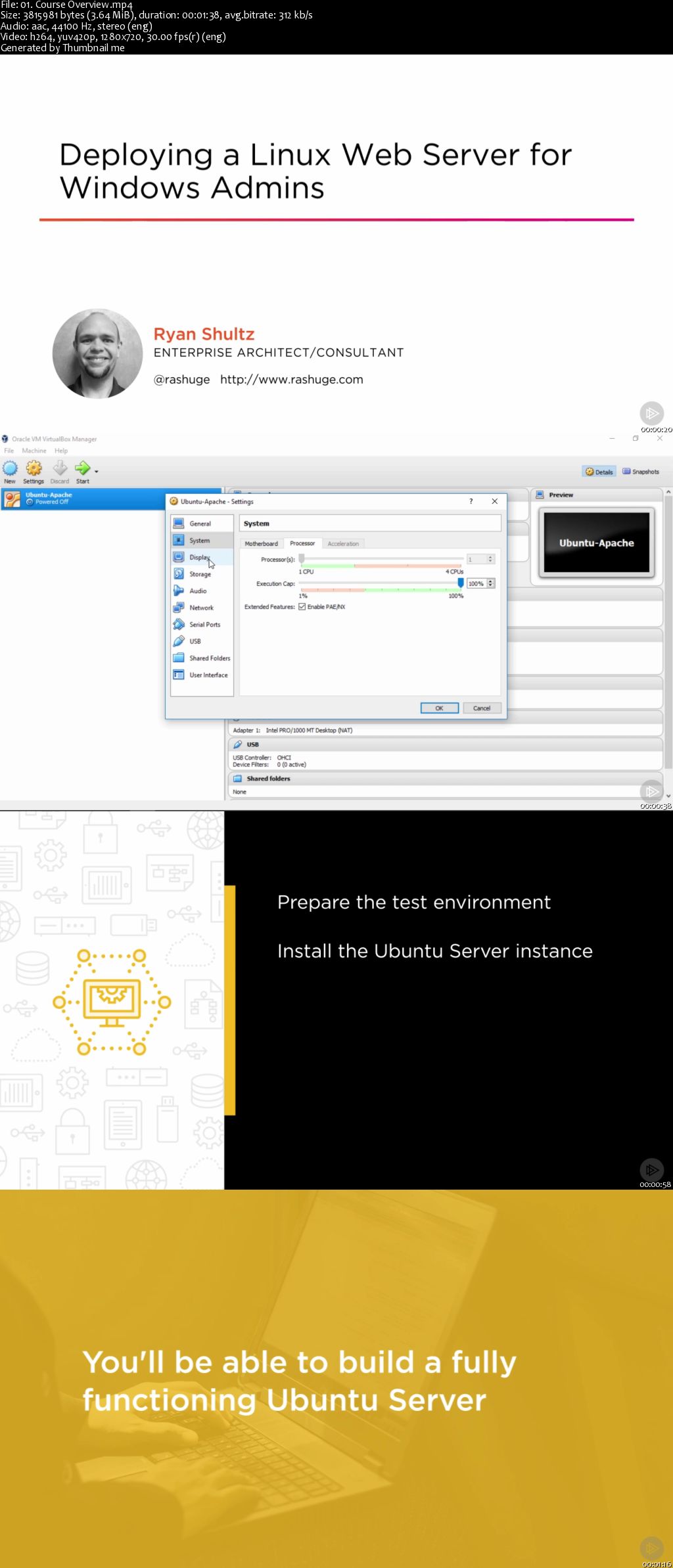Screen dimensions: 673x1568
Task: Click the USB section header in details
Action: point(445,744)
